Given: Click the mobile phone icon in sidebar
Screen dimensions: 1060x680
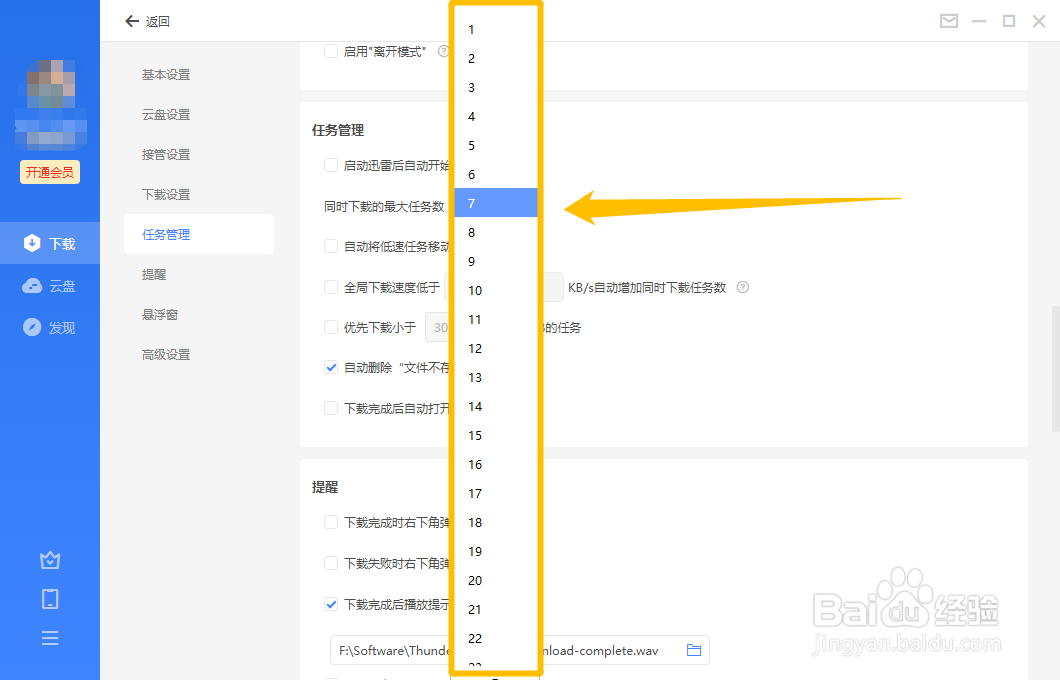Looking at the screenshot, I should (50, 599).
